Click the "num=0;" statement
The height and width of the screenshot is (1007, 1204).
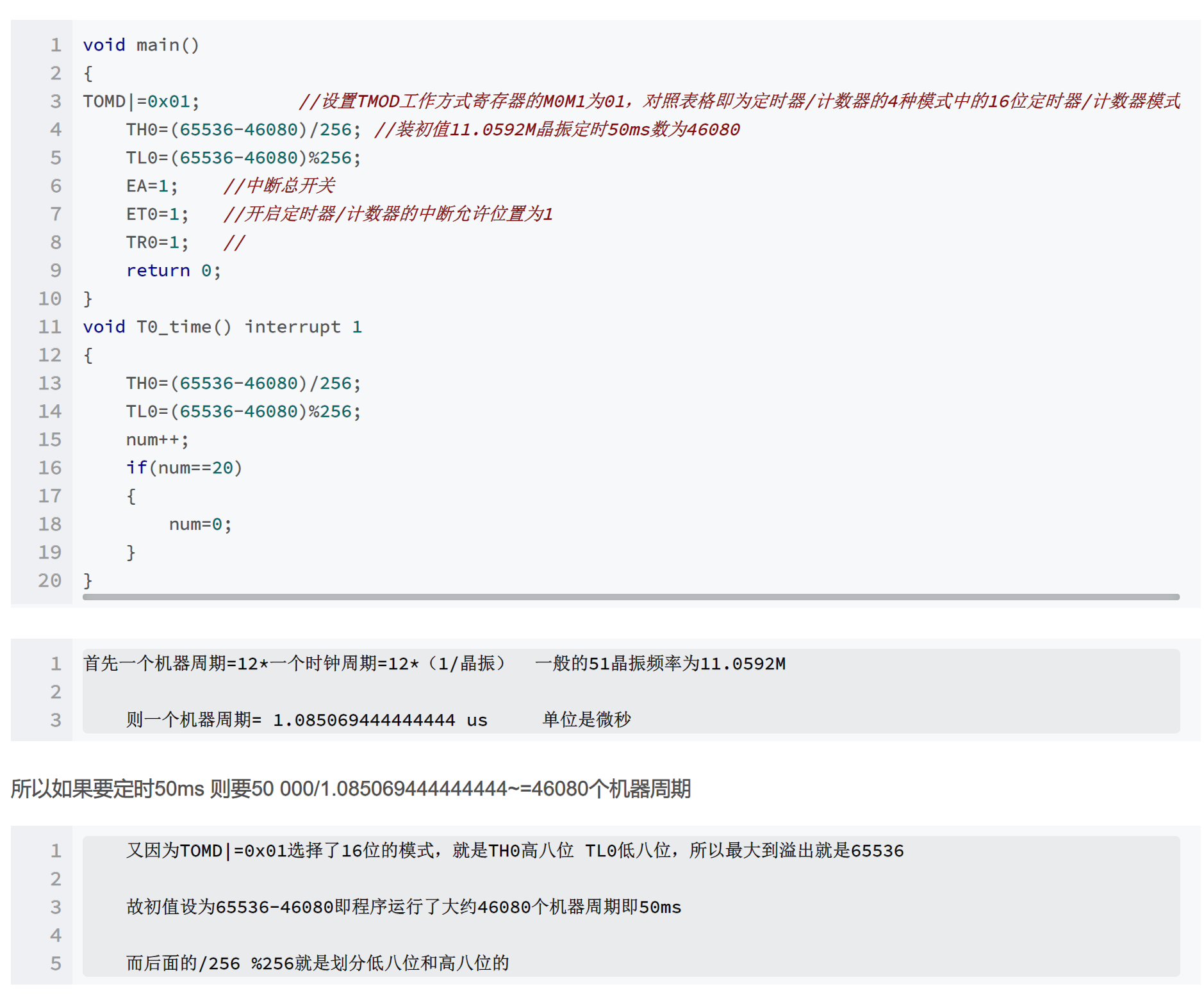click(x=200, y=524)
